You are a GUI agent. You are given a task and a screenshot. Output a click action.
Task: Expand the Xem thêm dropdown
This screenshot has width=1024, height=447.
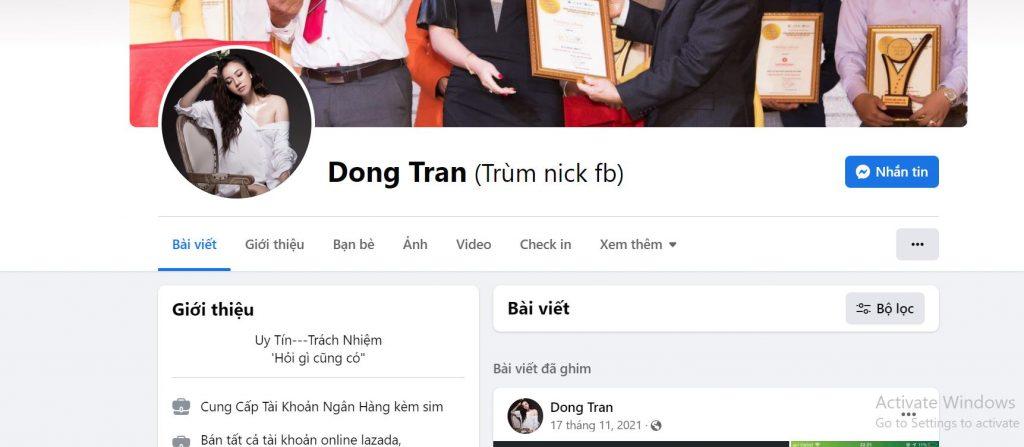click(637, 244)
